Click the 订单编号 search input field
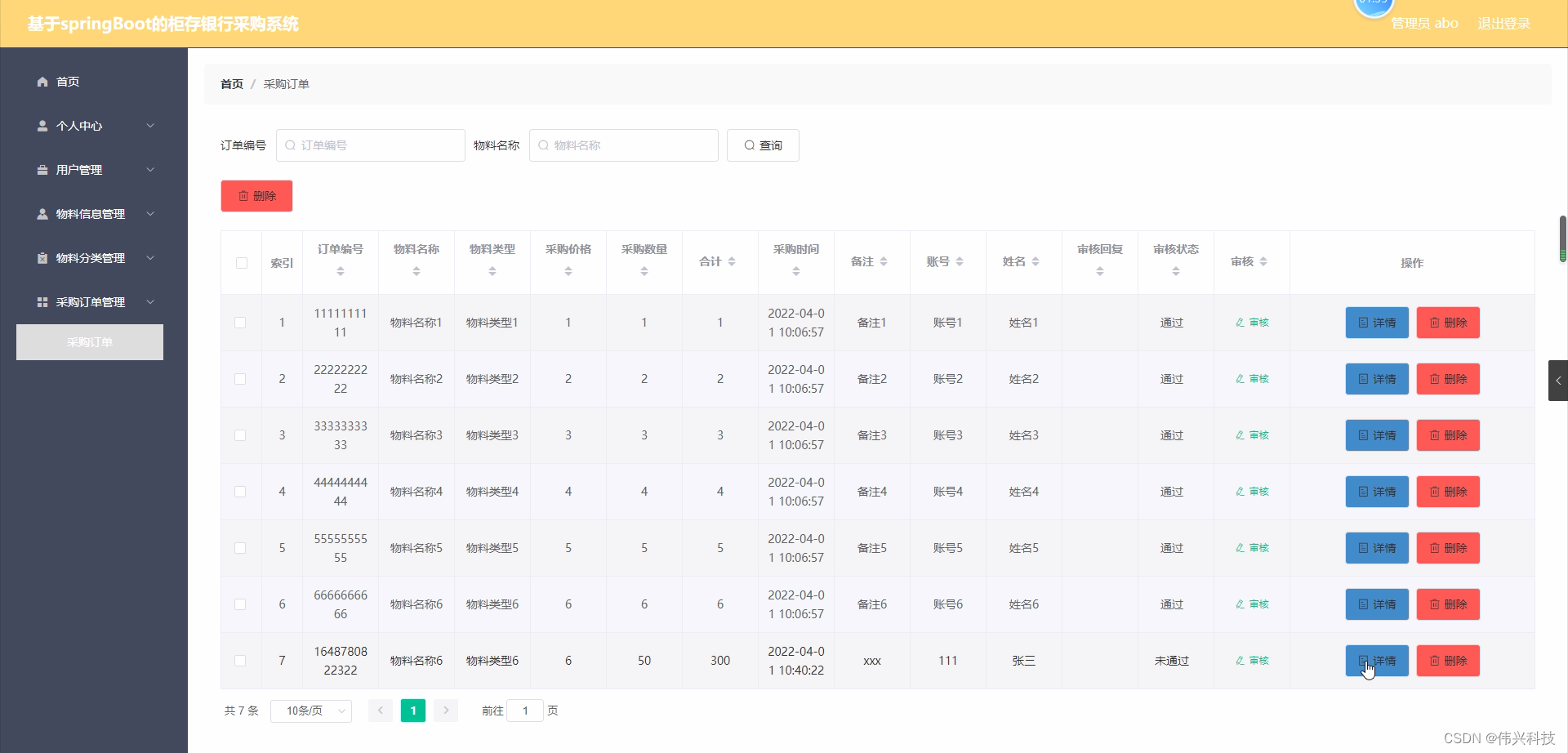This screenshot has width=1568, height=753. coord(370,145)
